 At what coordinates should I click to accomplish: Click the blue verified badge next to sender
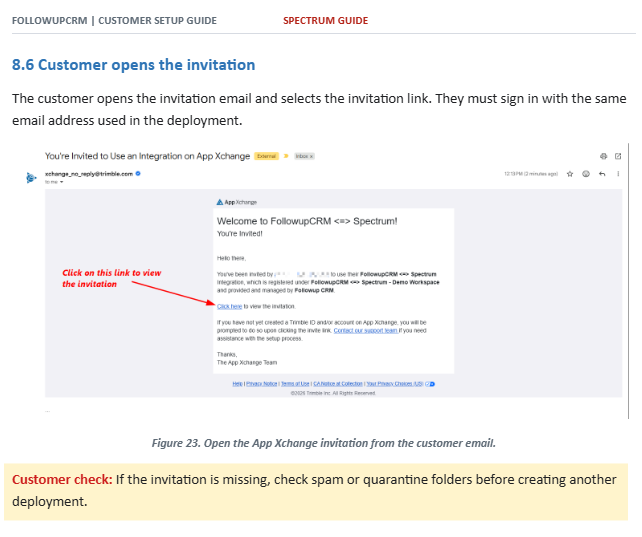pos(138,174)
